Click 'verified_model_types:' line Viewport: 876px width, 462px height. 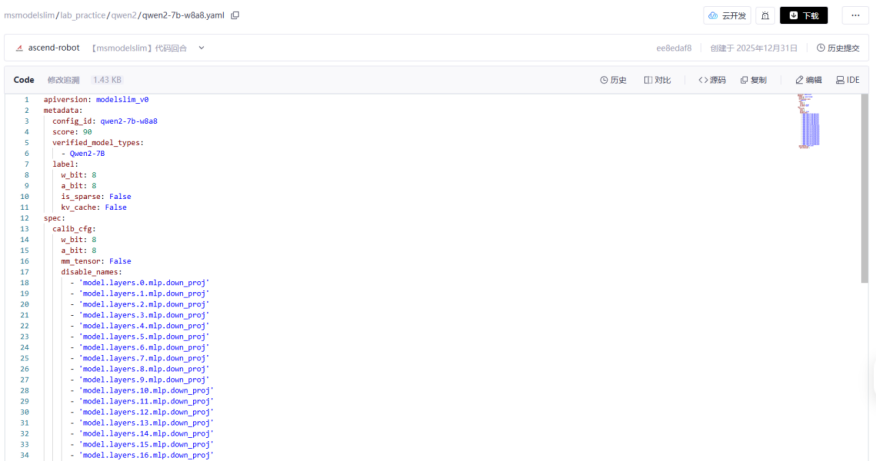pos(98,142)
